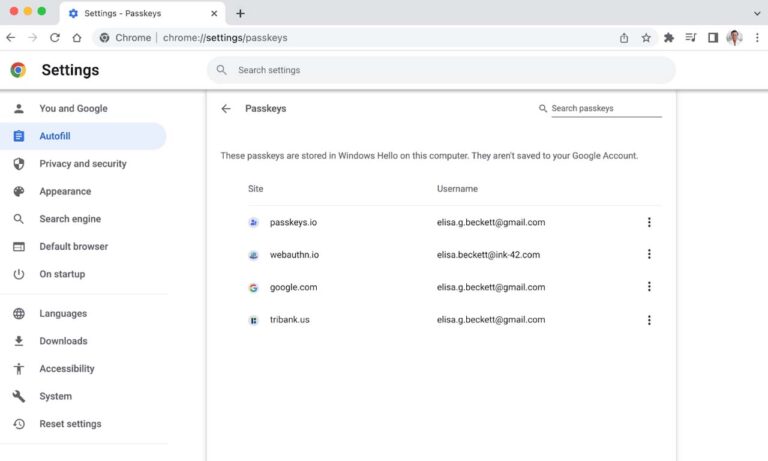Open Autofill settings section
768x461 pixels.
coord(83,136)
